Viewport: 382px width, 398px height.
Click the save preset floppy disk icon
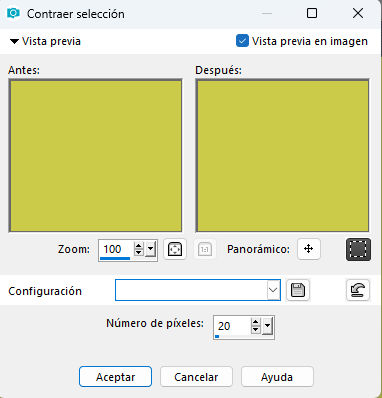click(298, 290)
